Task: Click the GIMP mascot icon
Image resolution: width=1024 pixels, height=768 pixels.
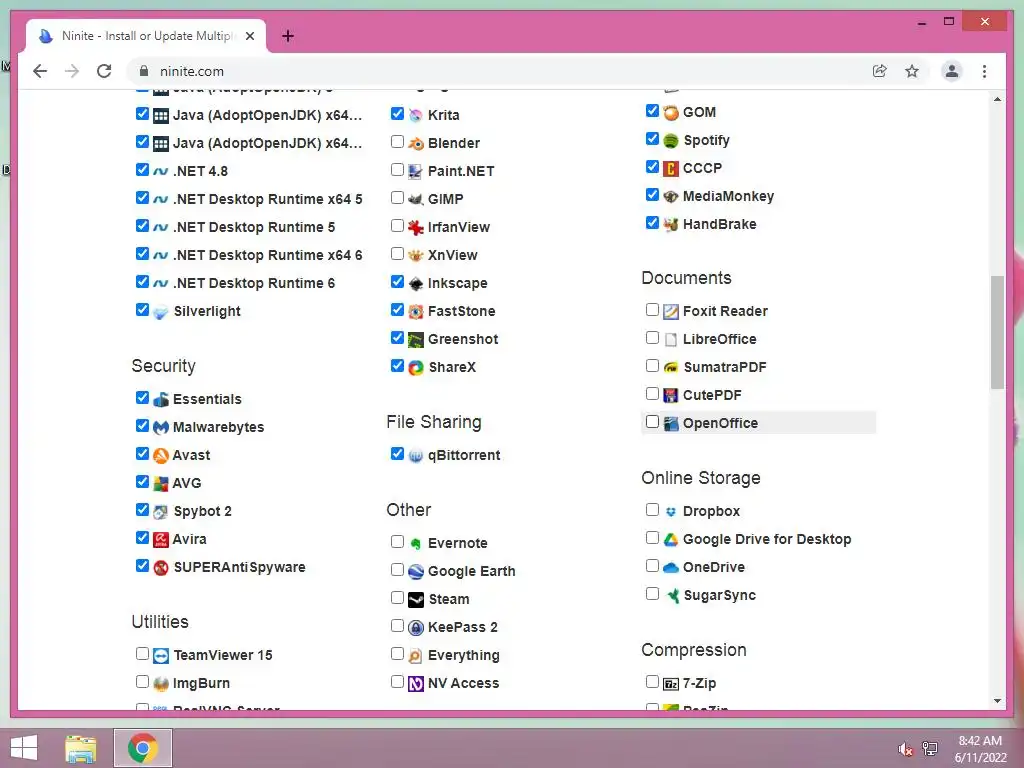Action: pos(415,200)
